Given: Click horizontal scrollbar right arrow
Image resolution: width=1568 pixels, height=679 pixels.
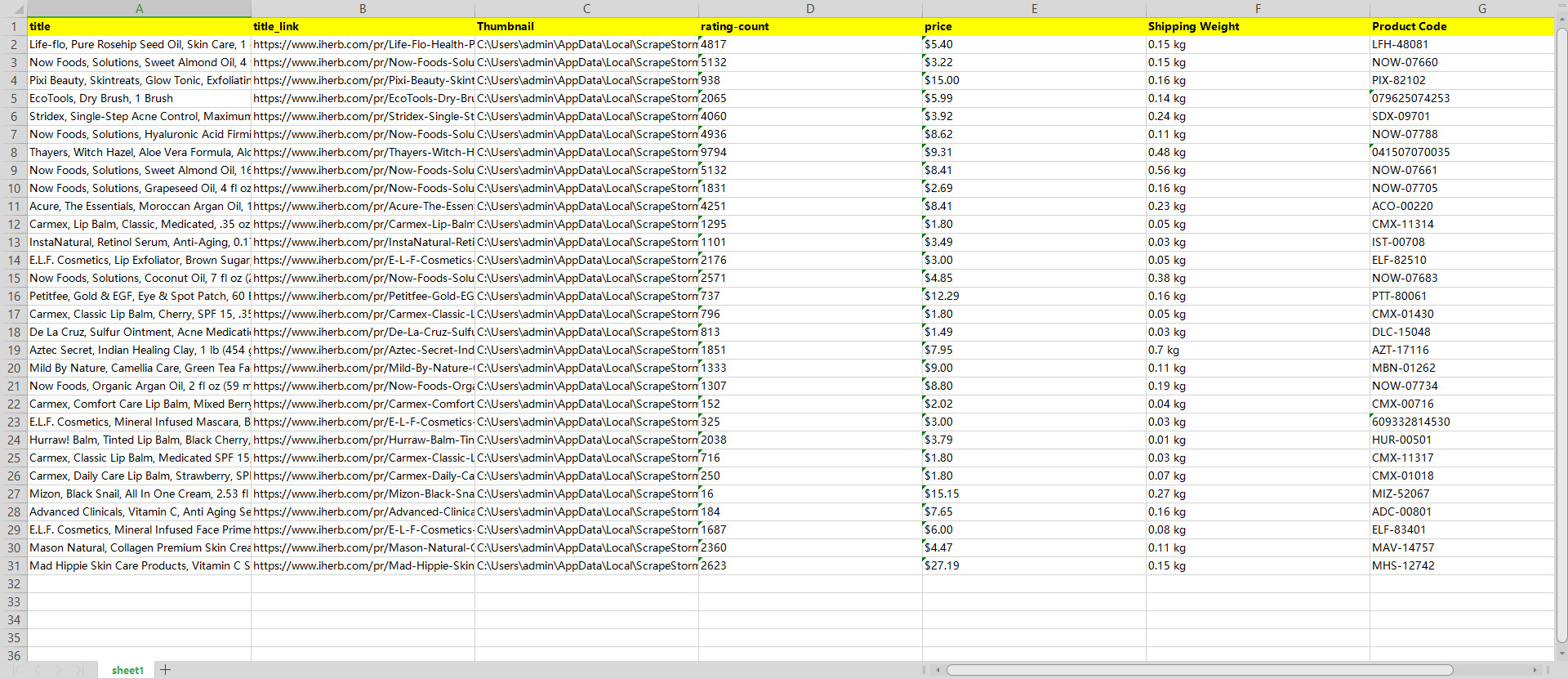Looking at the screenshot, I should click(x=1535, y=670).
